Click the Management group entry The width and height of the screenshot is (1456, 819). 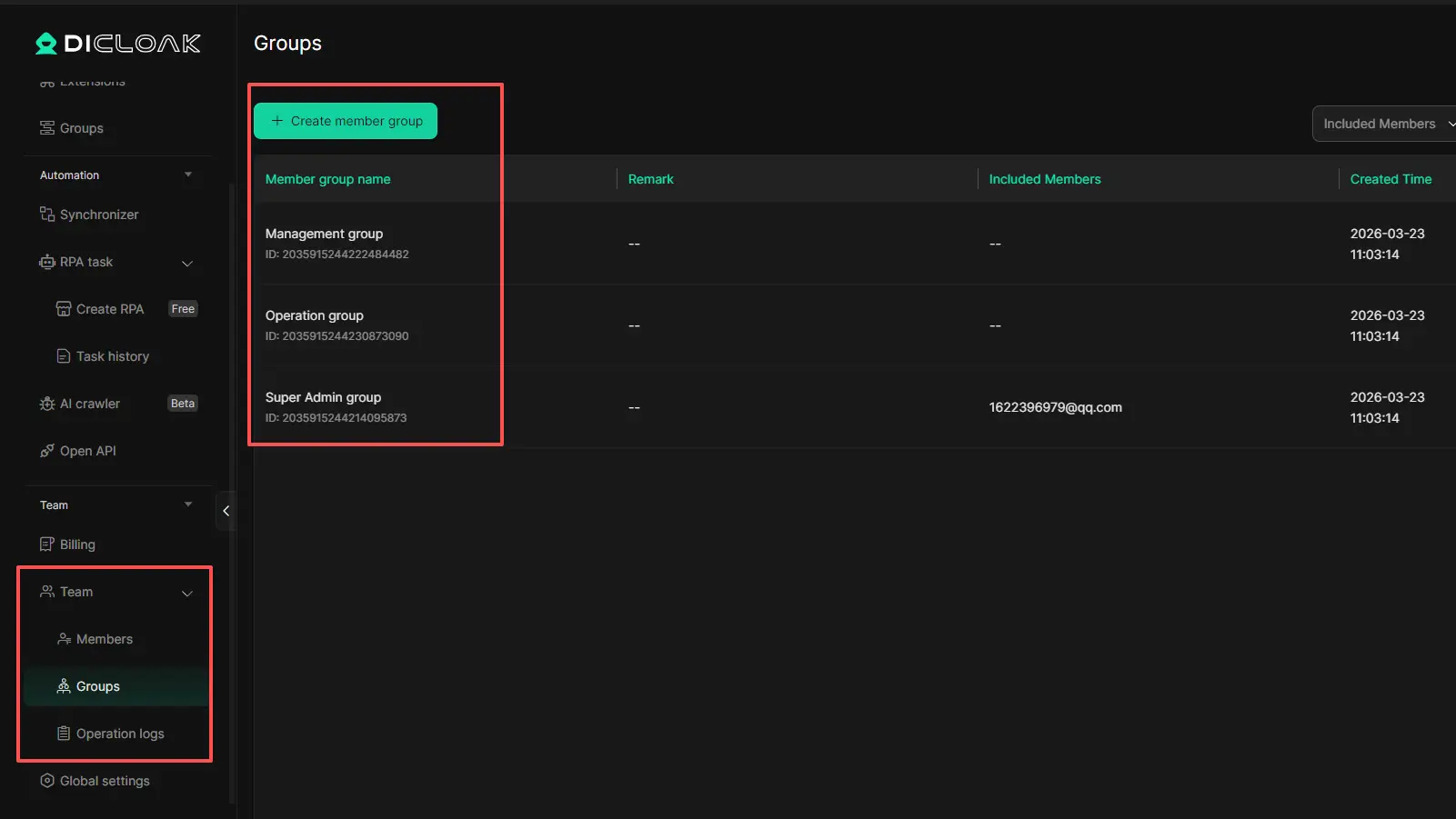click(x=324, y=234)
